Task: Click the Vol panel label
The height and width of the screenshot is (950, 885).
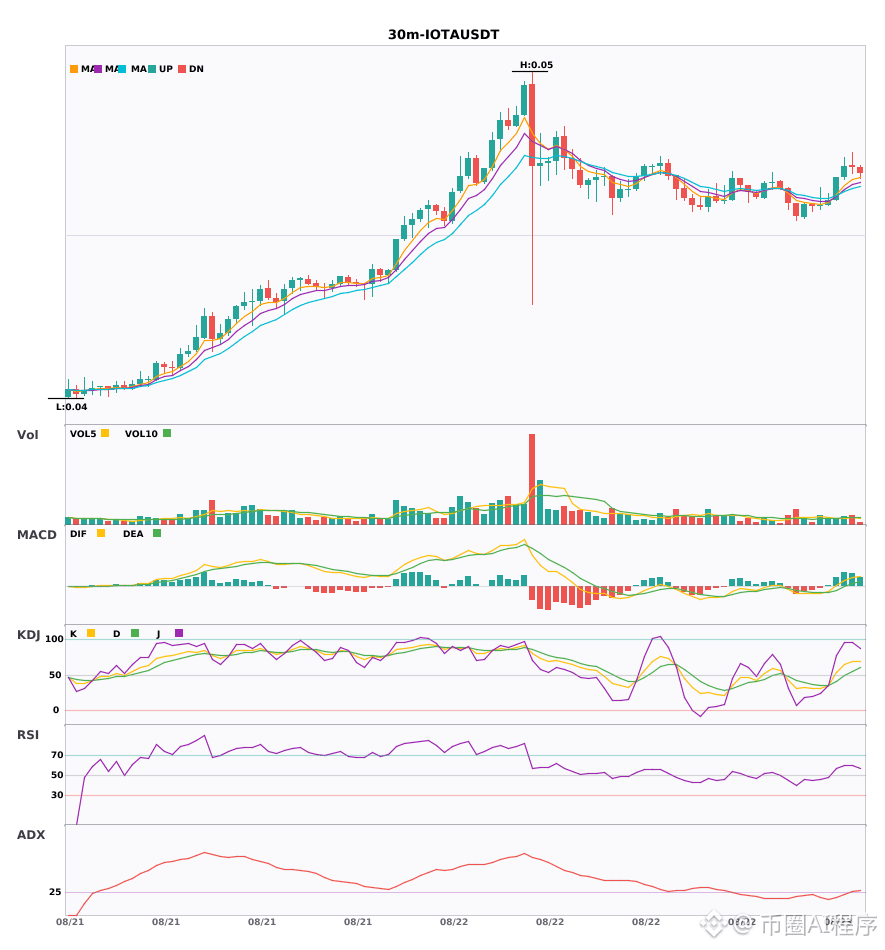Action: tap(27, 435)
